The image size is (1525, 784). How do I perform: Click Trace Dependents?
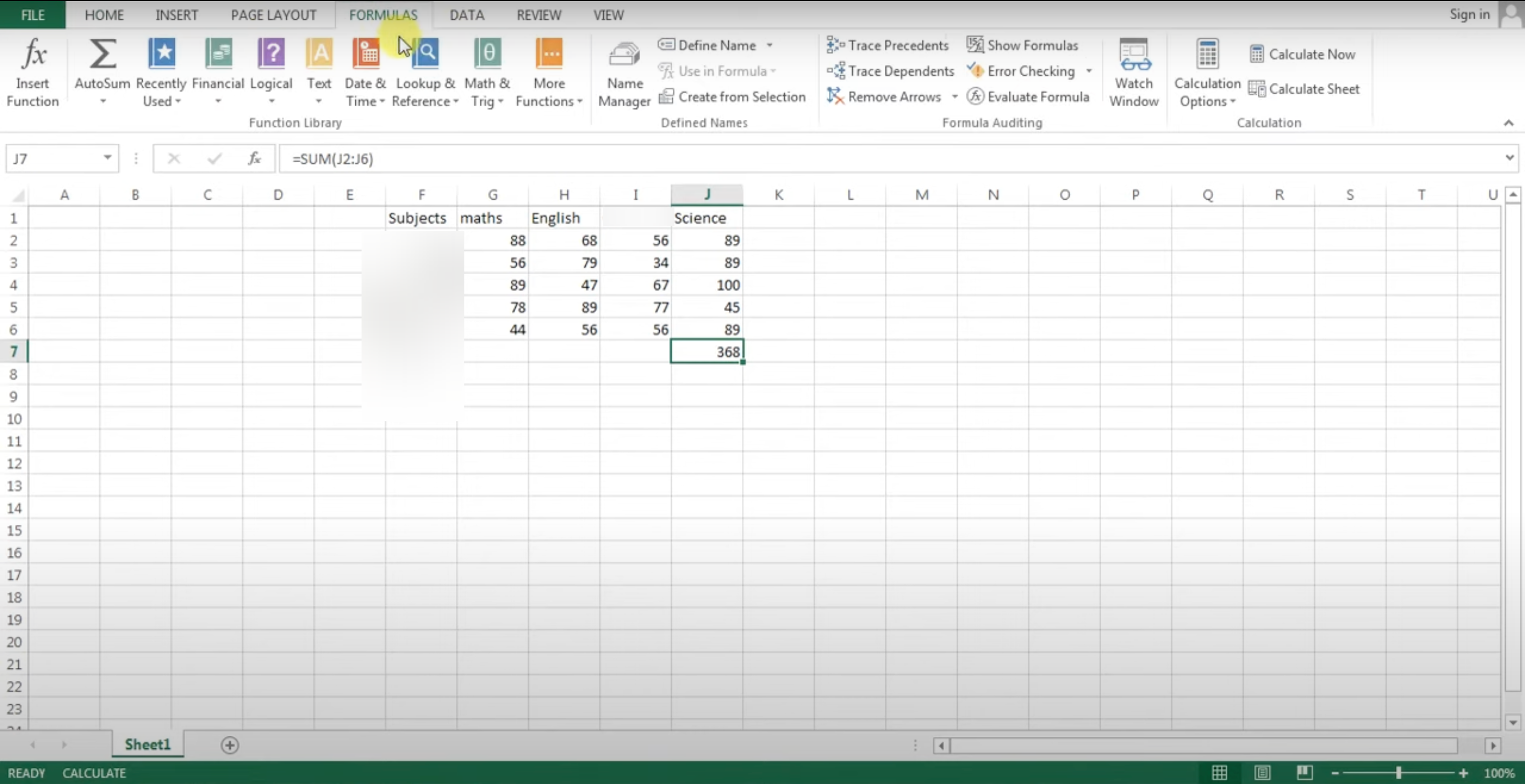(891, 71)
